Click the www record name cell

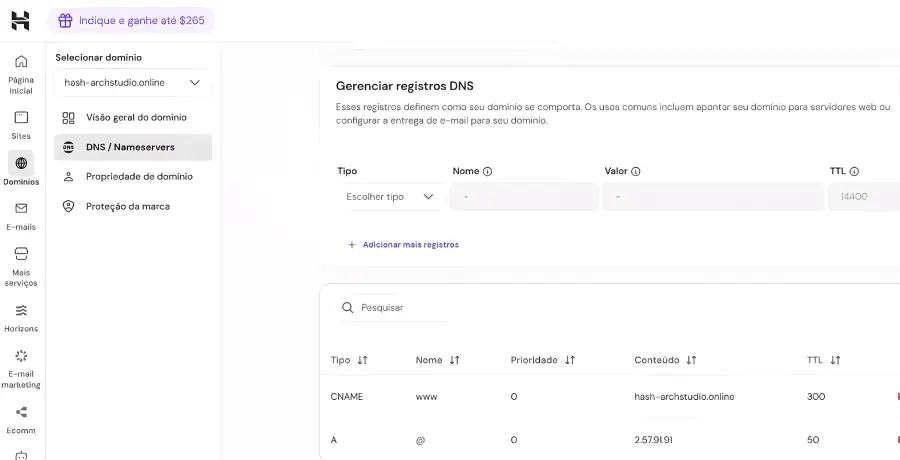(x=426, y=397)
